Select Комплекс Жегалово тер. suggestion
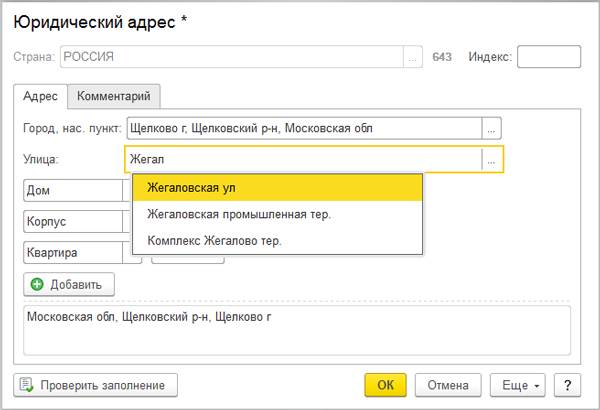Image resolution: width=600 pixels, height=410 pixels. coord(277,241)
